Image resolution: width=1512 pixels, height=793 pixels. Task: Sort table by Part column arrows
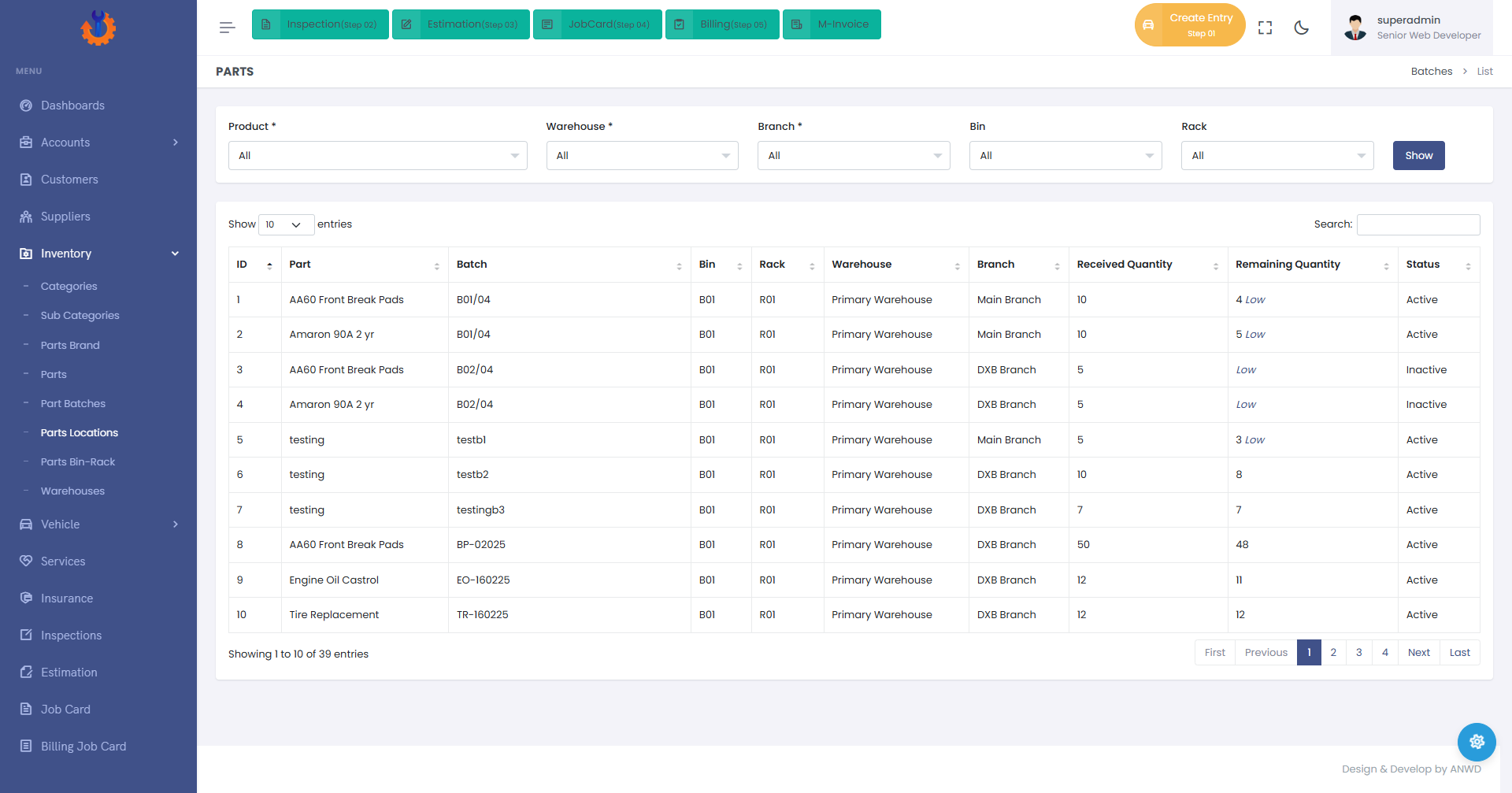tap(437, 265)
